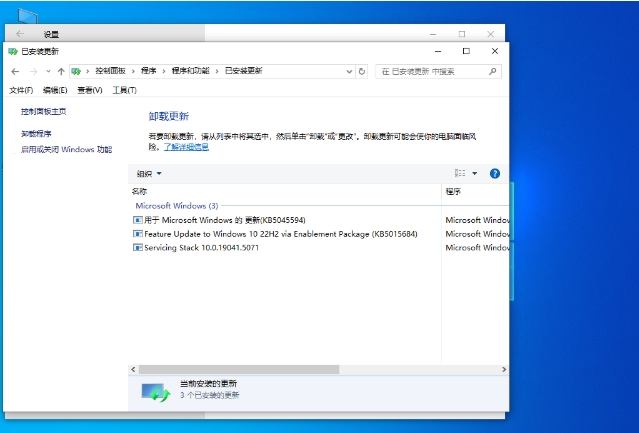Expand the view options dropdown arrow
Screen dimensions: 639x433
click(475, 173)
